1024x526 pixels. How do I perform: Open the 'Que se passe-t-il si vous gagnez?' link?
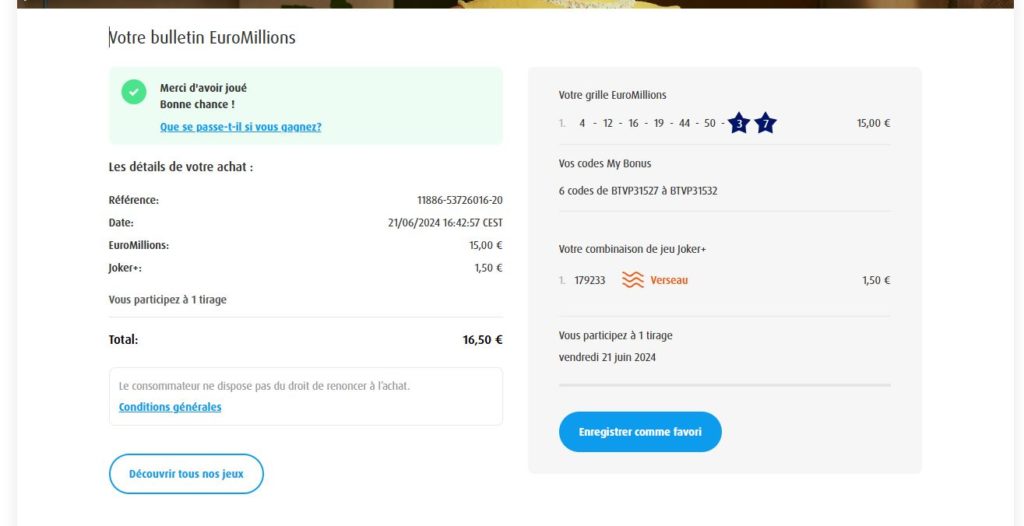[x=240, y=127]
